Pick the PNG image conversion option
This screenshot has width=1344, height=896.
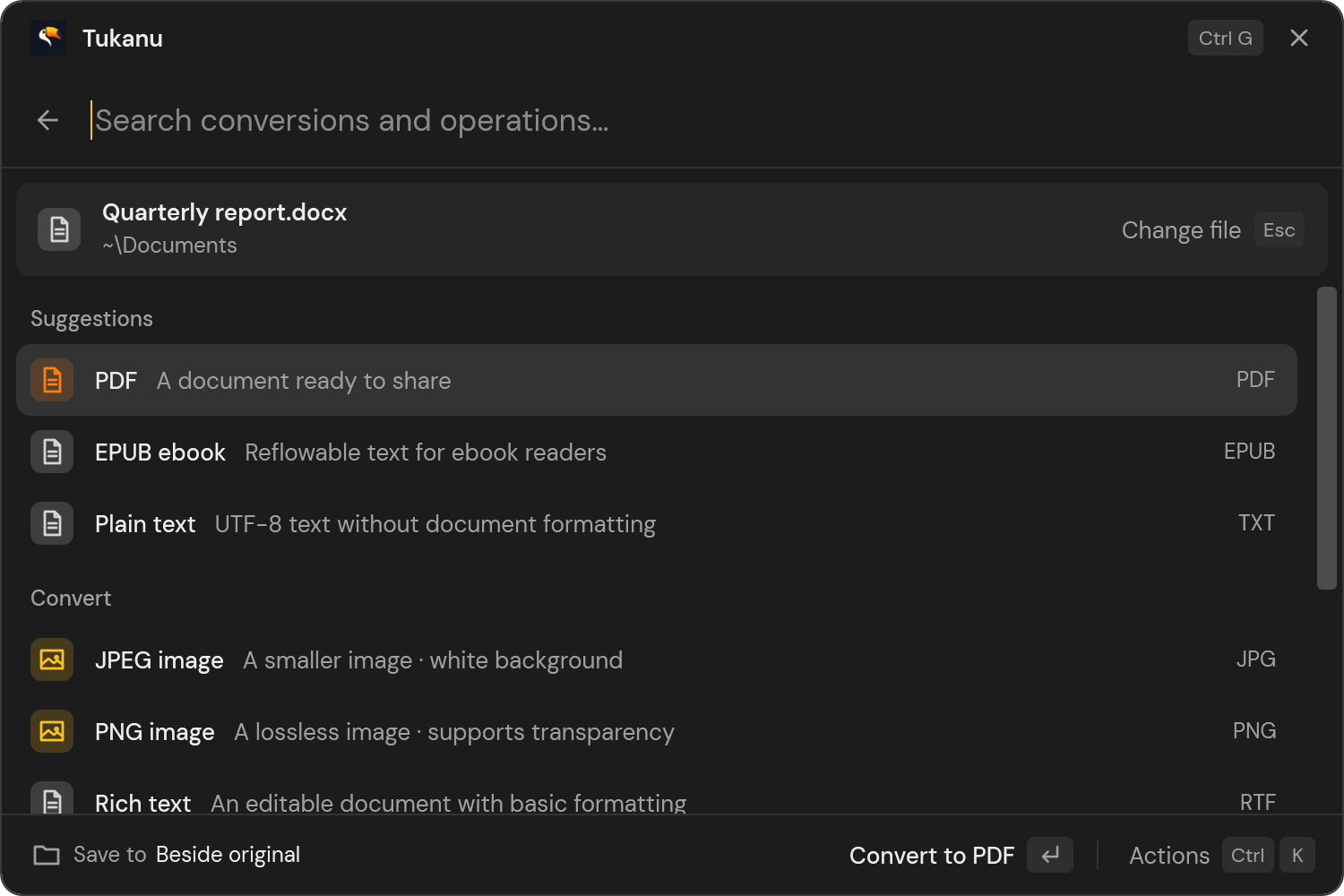(x=657, y=731)
